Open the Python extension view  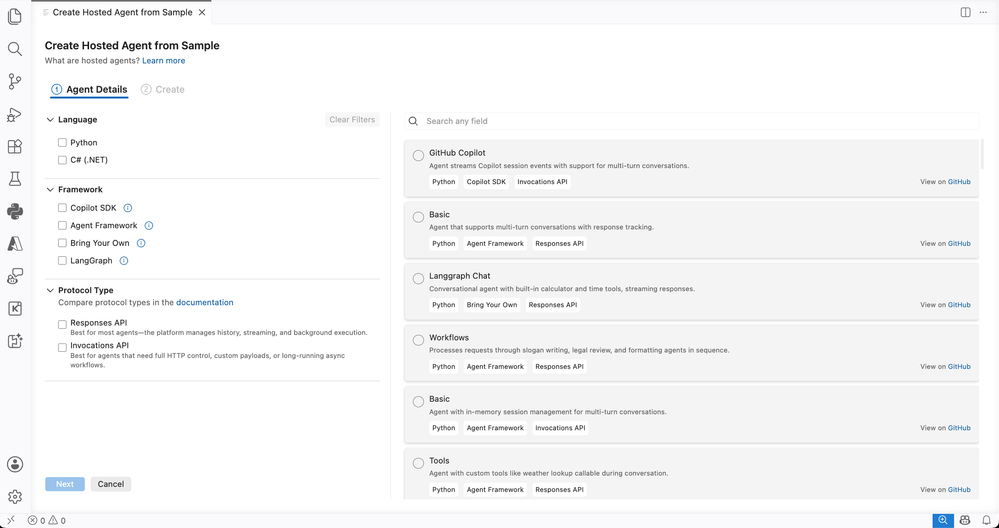(15, 211)
